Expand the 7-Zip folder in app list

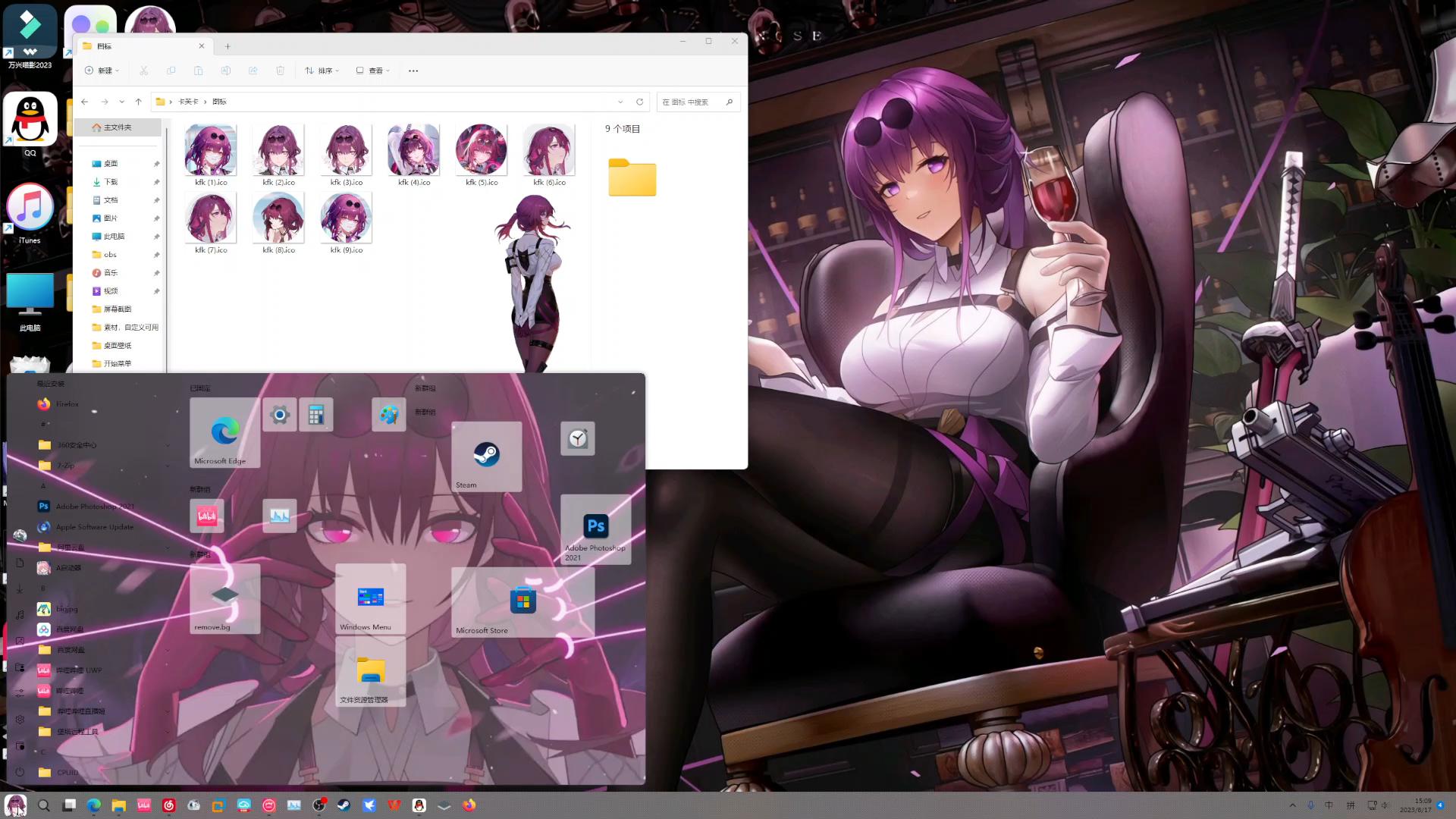65,466
